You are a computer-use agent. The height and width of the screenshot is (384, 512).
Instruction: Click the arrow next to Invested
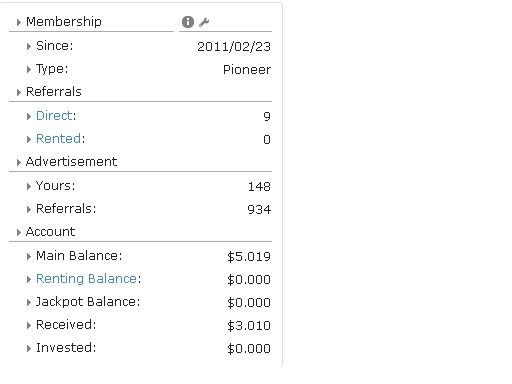click(29, 348)
